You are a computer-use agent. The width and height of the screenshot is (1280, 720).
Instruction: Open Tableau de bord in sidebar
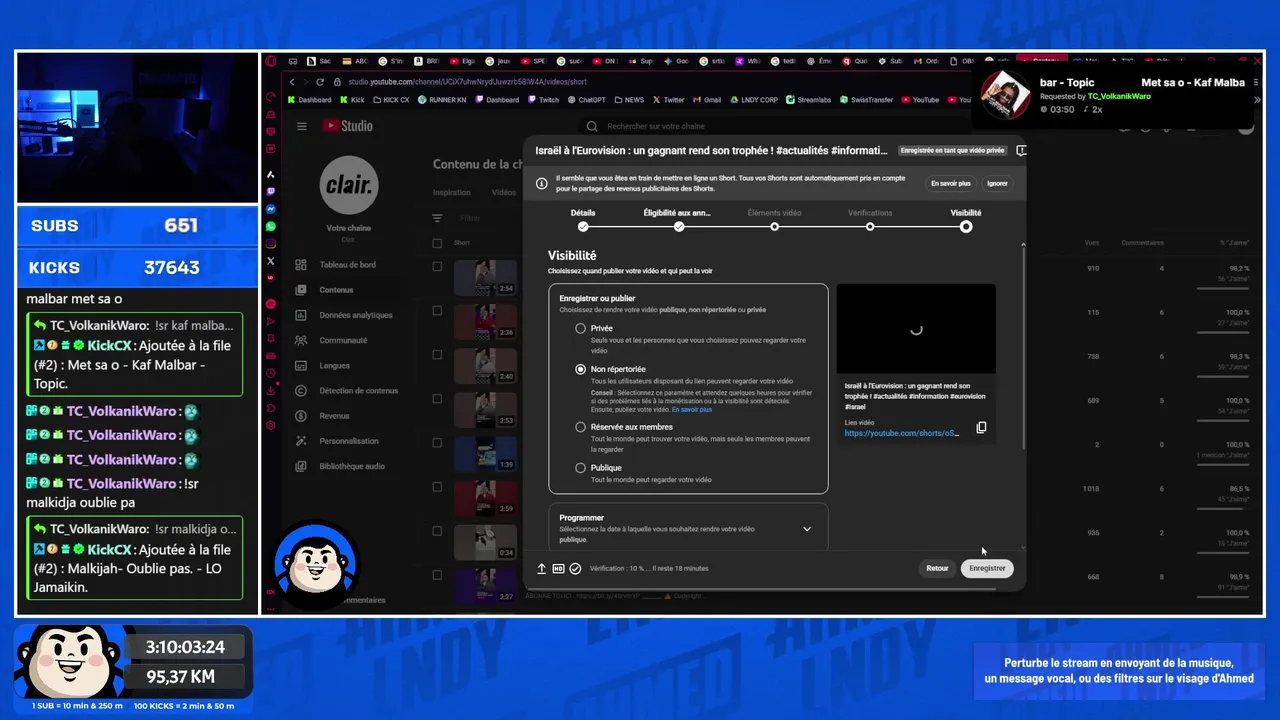point(347,265)
